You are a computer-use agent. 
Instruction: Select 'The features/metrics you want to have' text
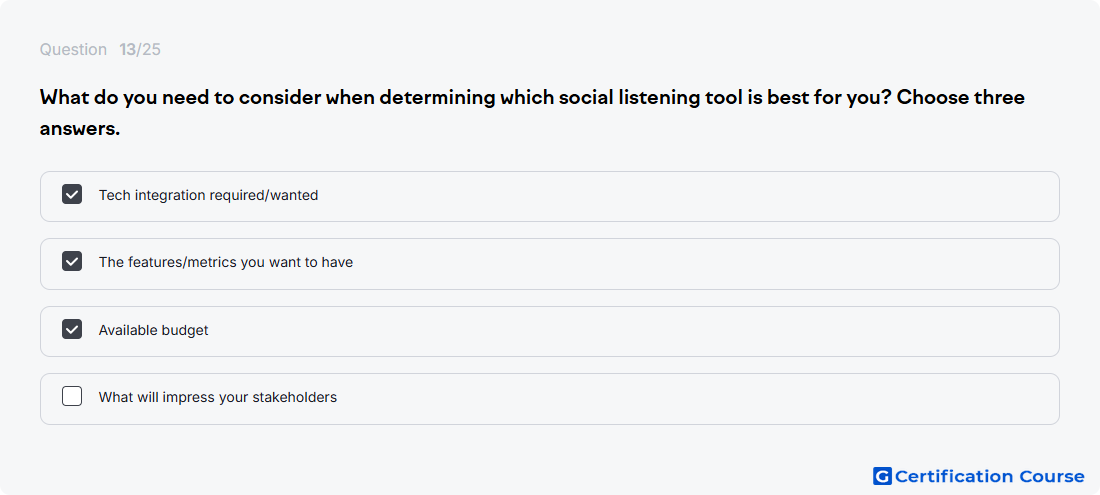pyautogui.click(x=226, y=263)
